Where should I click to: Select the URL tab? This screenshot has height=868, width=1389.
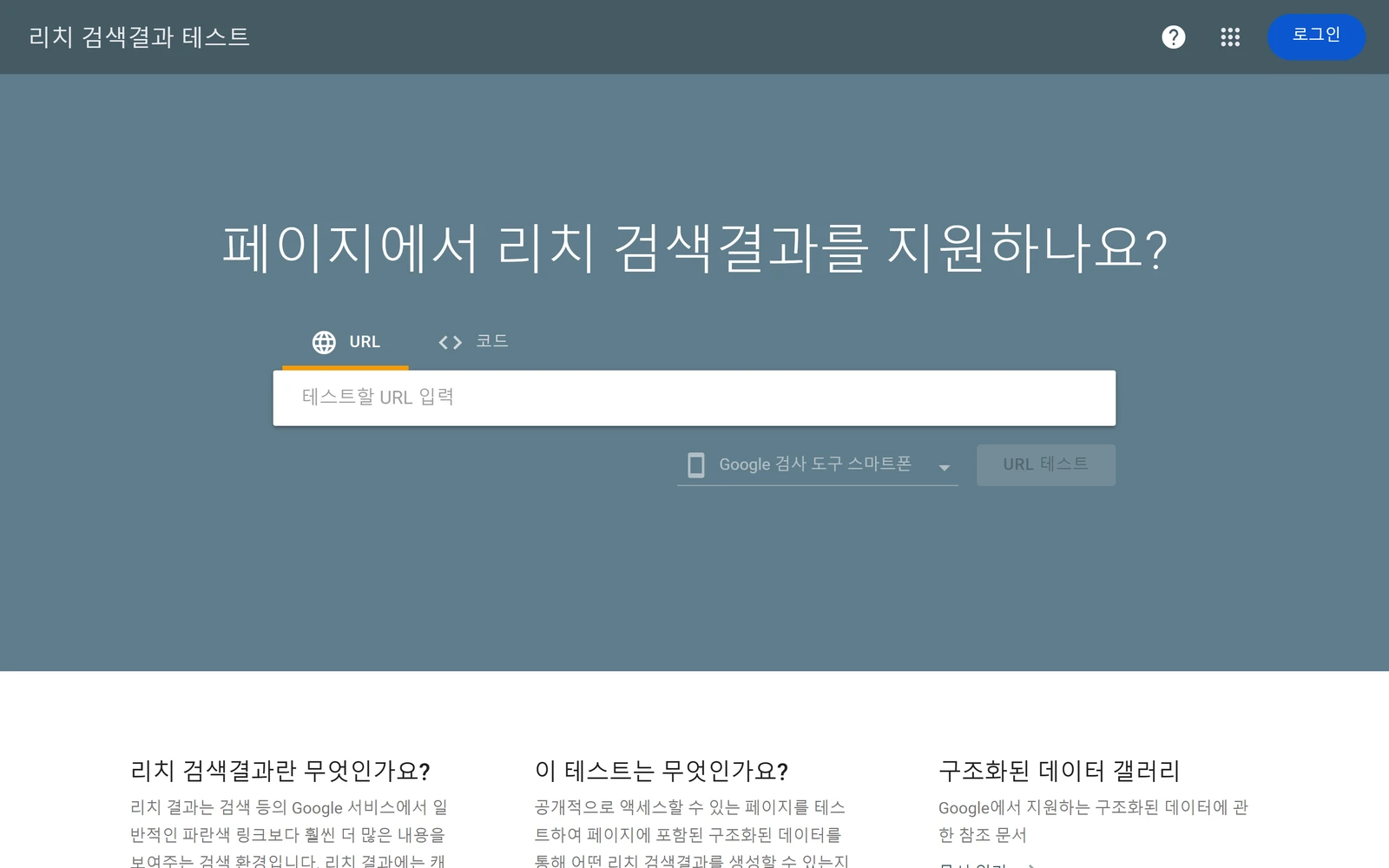[x=346, y=342]
